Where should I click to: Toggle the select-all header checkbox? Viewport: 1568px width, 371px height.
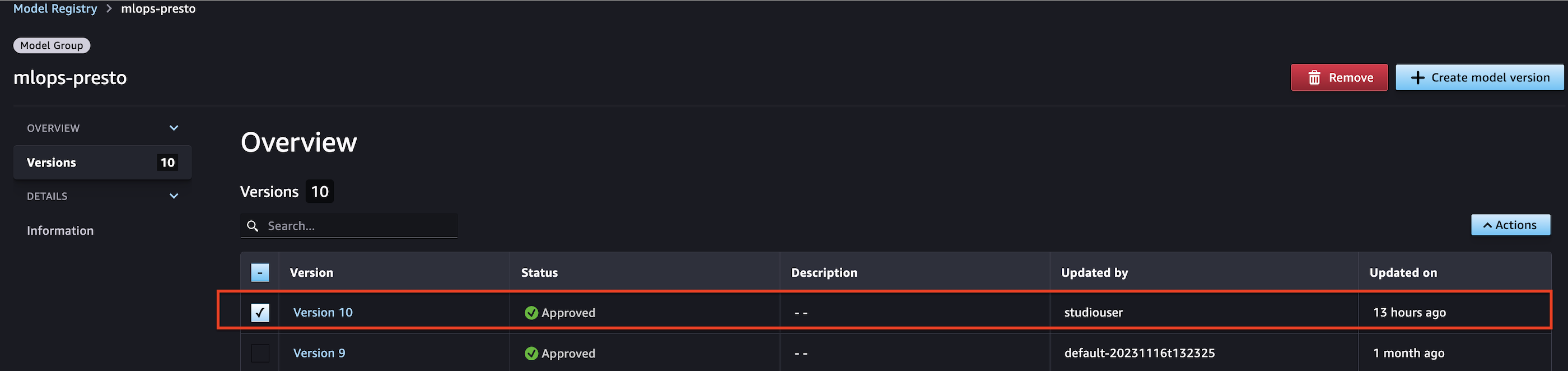(260, 272)
